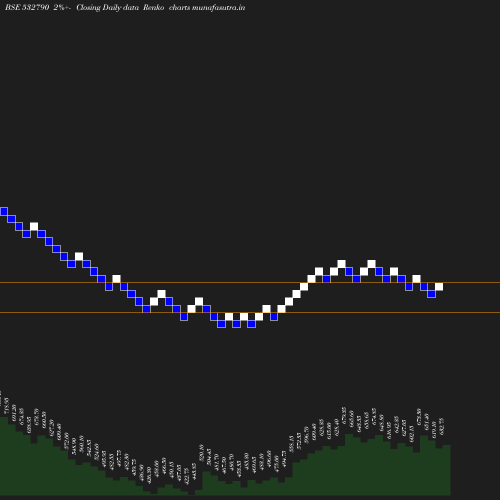Click the "2%+-" brick size text
This screenshot has height=500, width=500.
[x=62, y=7]
